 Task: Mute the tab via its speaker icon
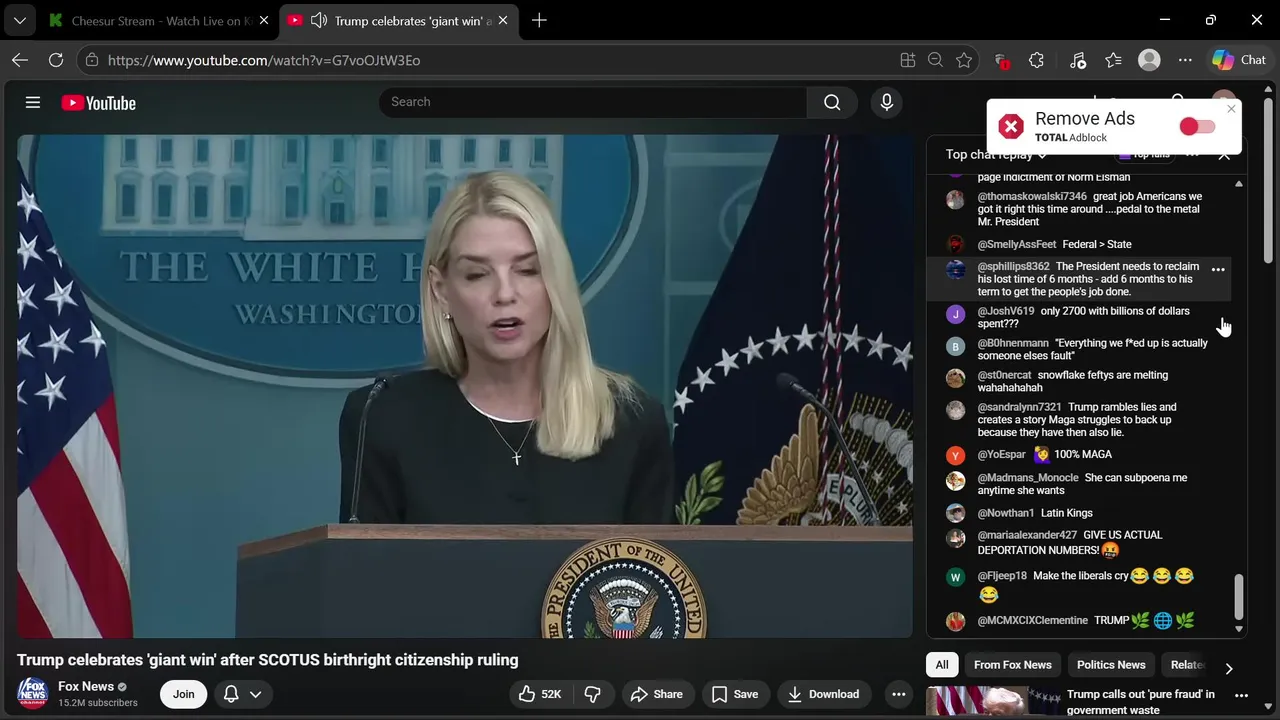tap(319, 20)
